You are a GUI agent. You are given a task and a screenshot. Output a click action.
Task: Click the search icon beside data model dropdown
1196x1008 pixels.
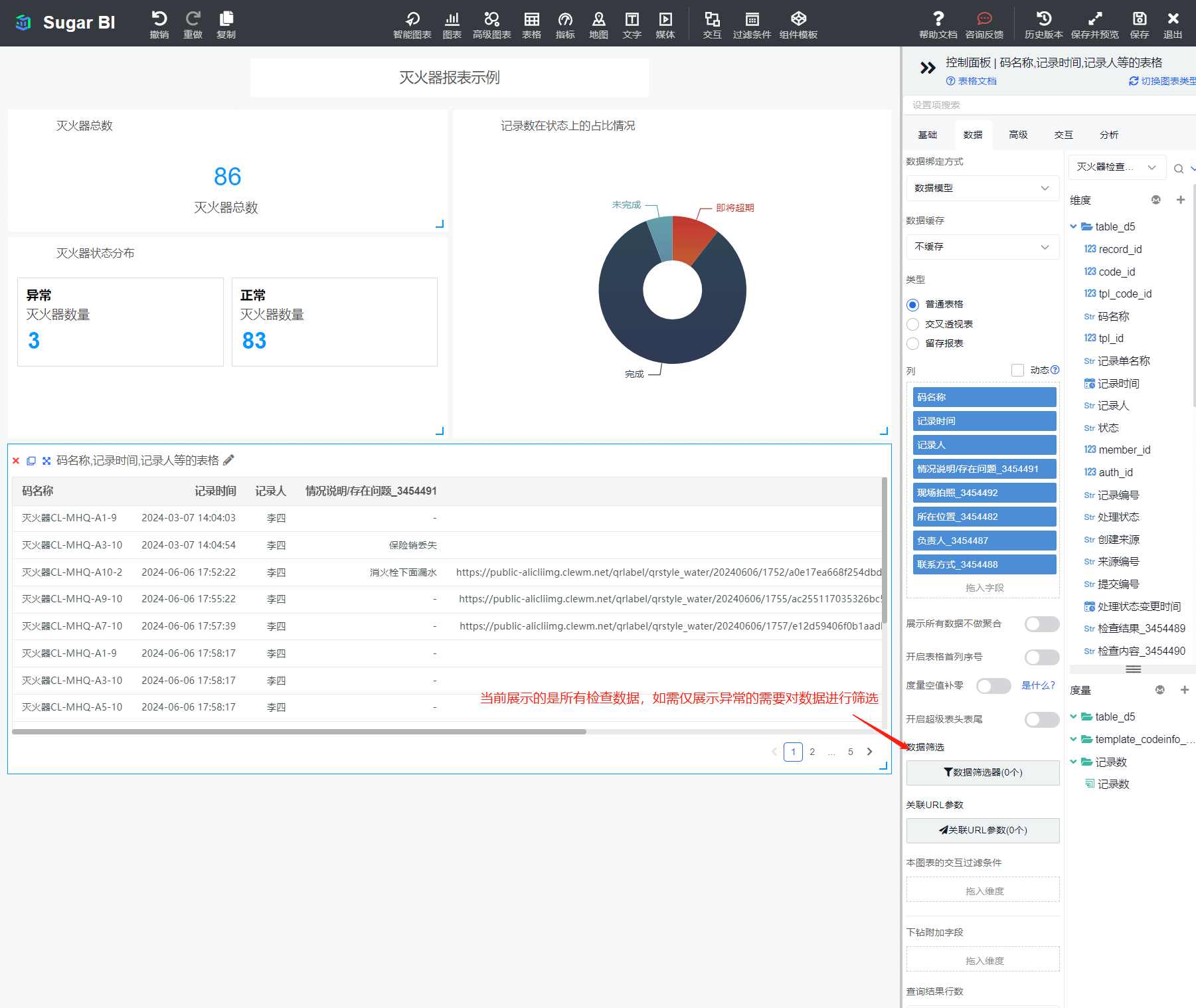coord(1179,169)
